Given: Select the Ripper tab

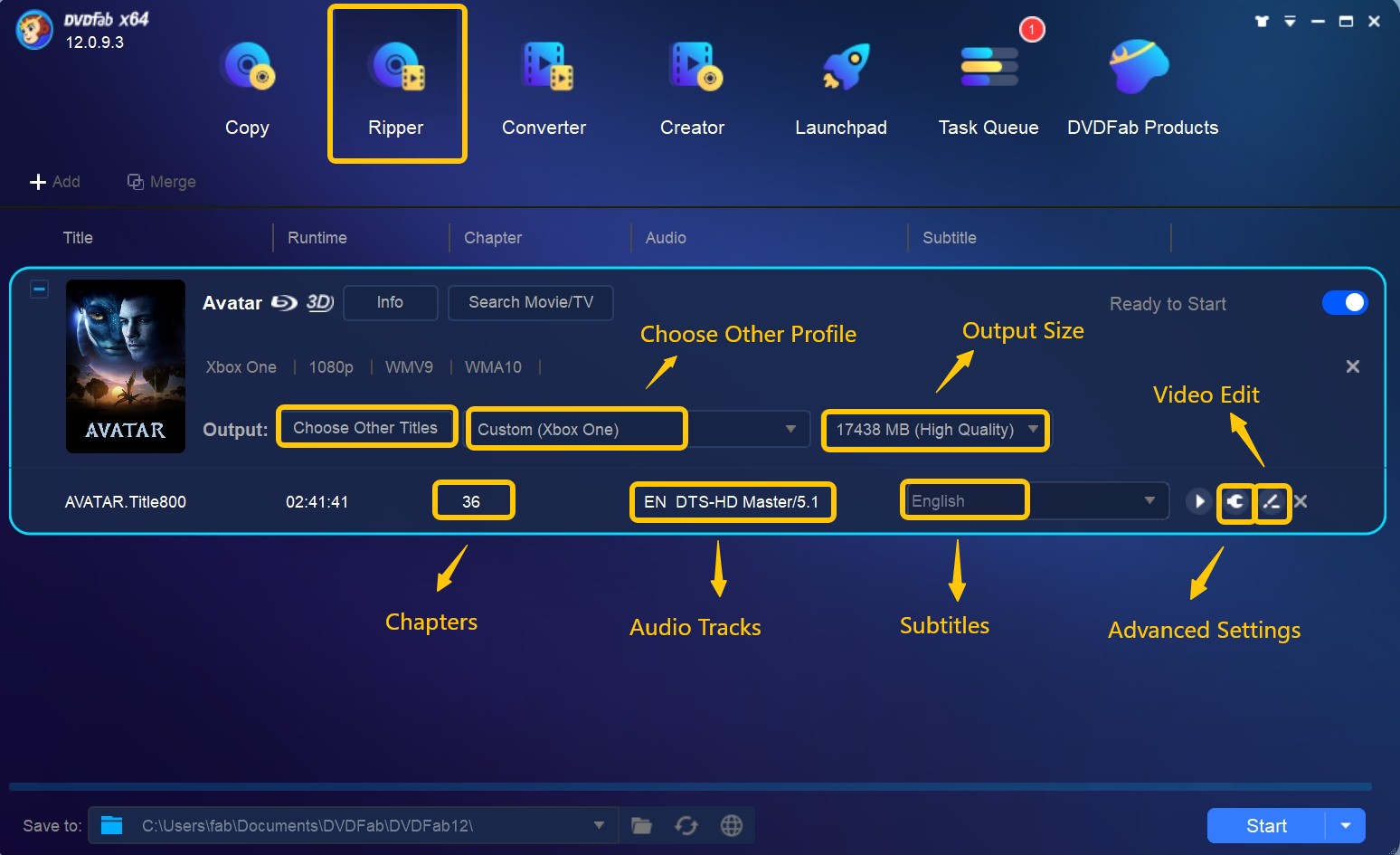Looking at the screenshot, I should click(x=396, y=87).
